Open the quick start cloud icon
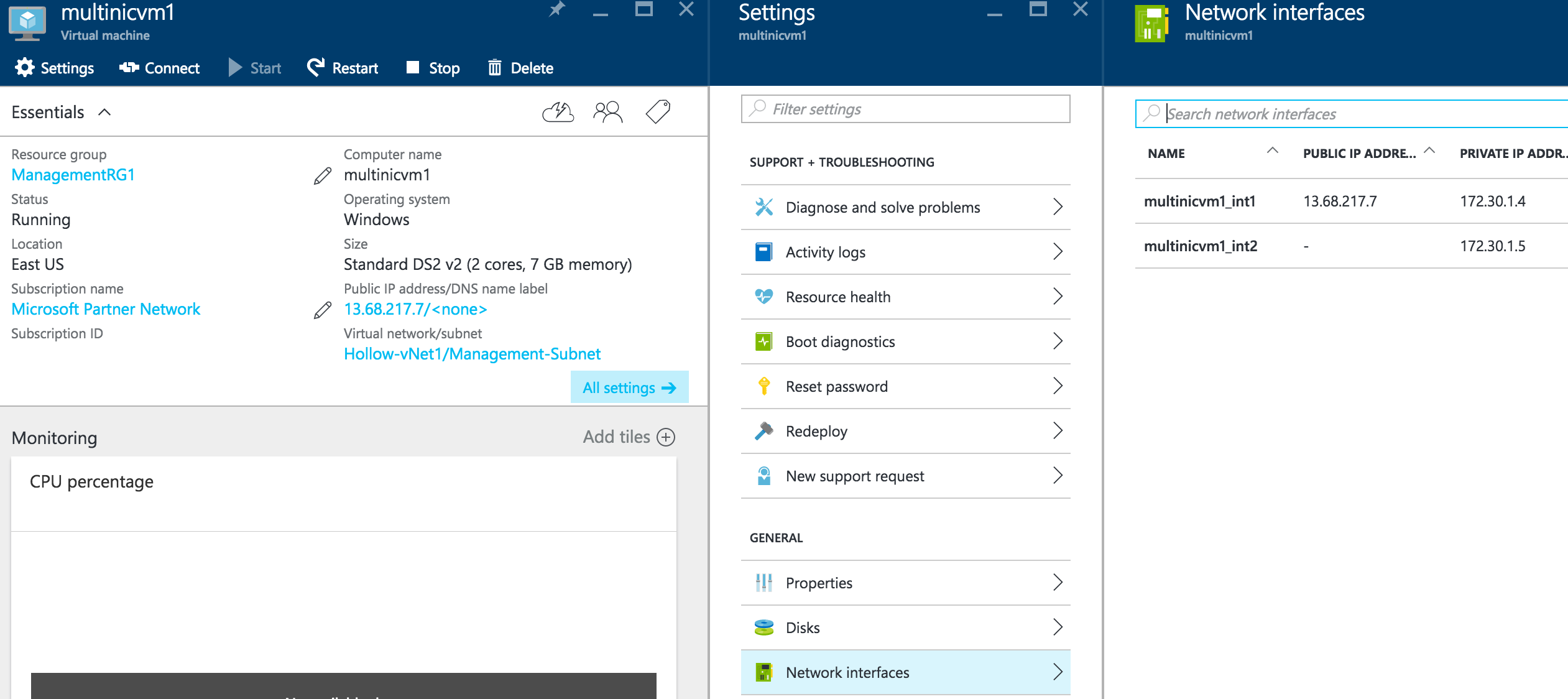 (558, 112)
